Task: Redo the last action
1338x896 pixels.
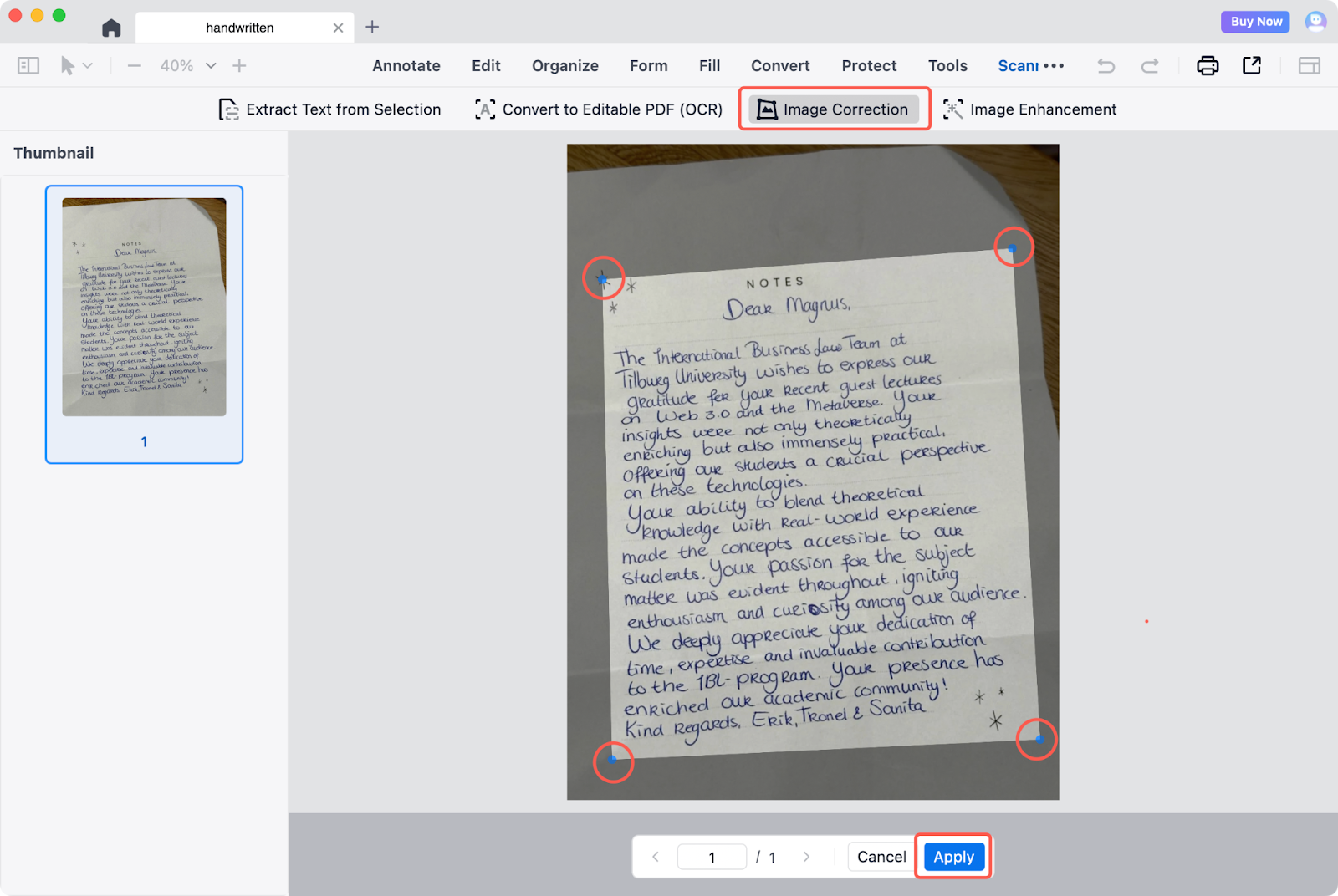Action: click(1150, 65)
